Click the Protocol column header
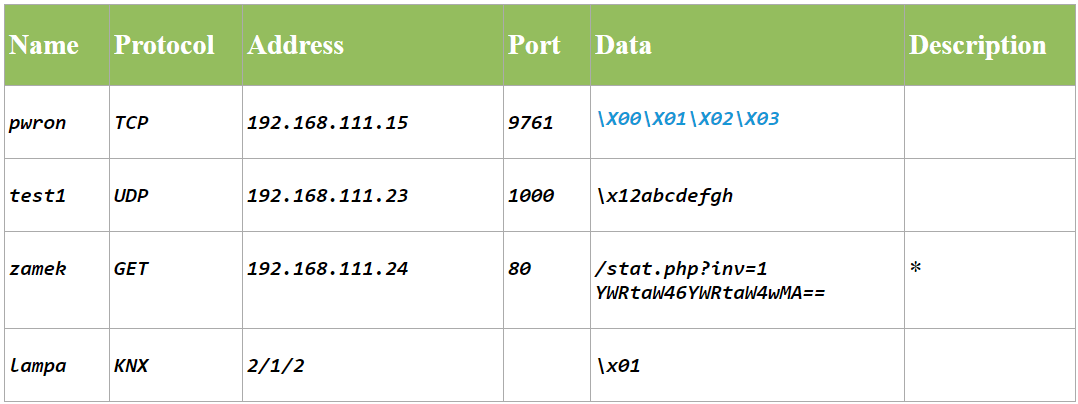Image resolution: width=1078 pixels, height=404 pixels. [164, 46]
